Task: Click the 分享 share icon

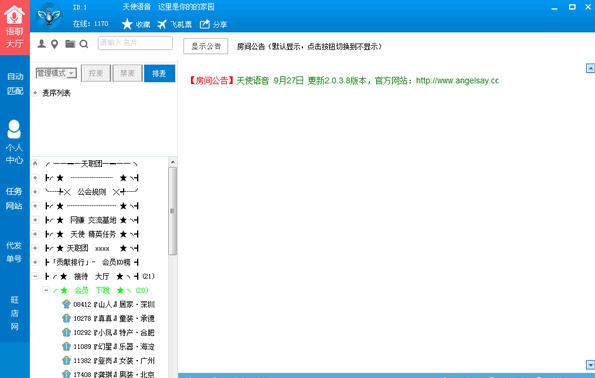Action: (205, 24)
